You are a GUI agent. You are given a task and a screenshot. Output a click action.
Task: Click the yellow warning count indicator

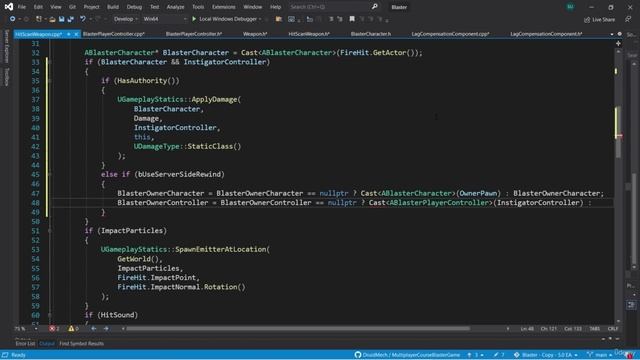click(x=73, y=329)
